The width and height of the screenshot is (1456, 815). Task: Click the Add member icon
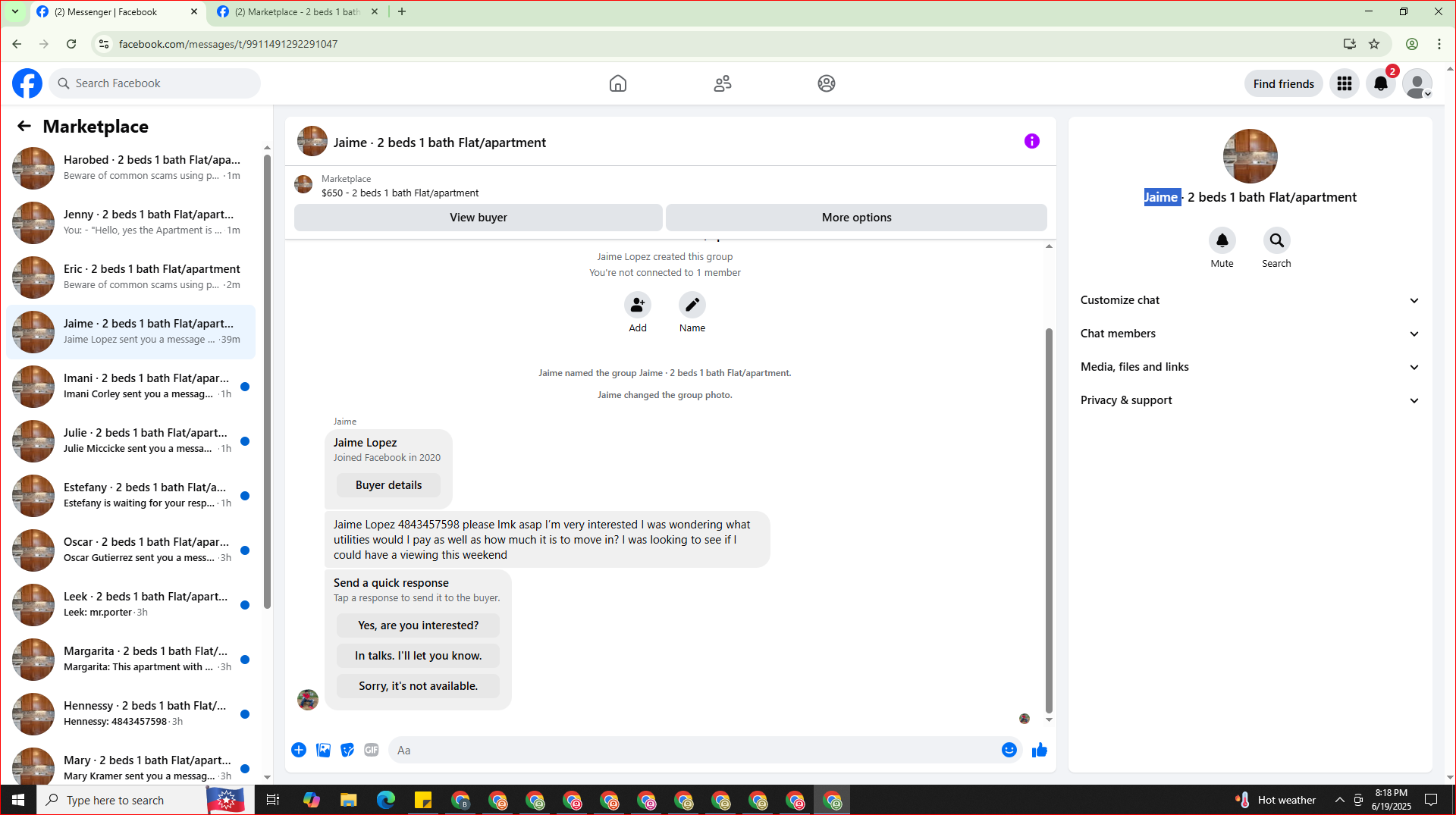coord(638,305)
